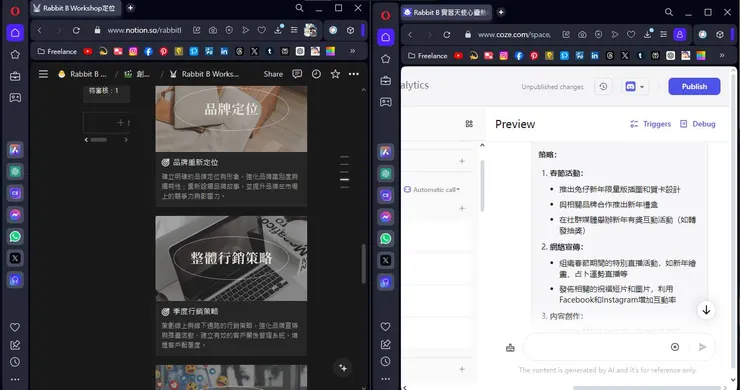This screenshot has height=390, width=740.
Task: Expand Automatic call dropdown in Coze
Action: coord(432,189)
